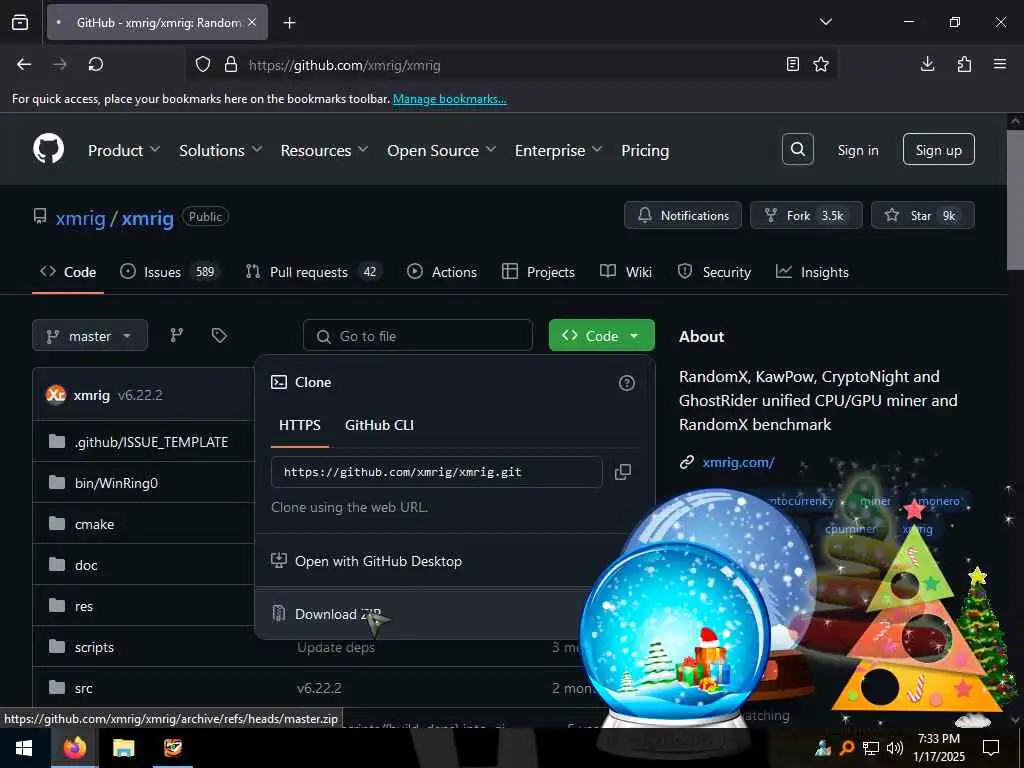This screenshot has width=1024, height=768.
Task: Open Firefox extensions puzzle icon
Action: [x=964, y=64]
